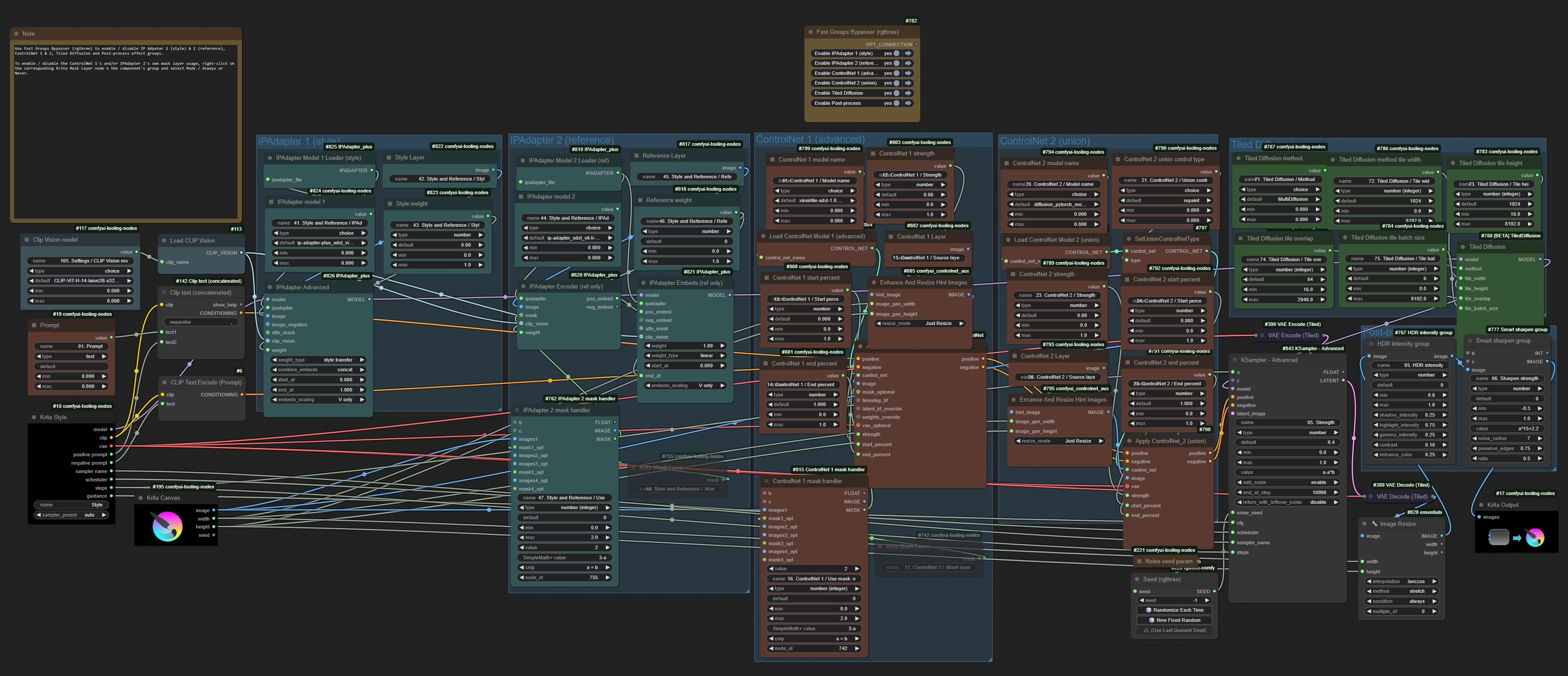Toggle Enable IPAdapter 1 (style) switch

(x=896, y=54)
